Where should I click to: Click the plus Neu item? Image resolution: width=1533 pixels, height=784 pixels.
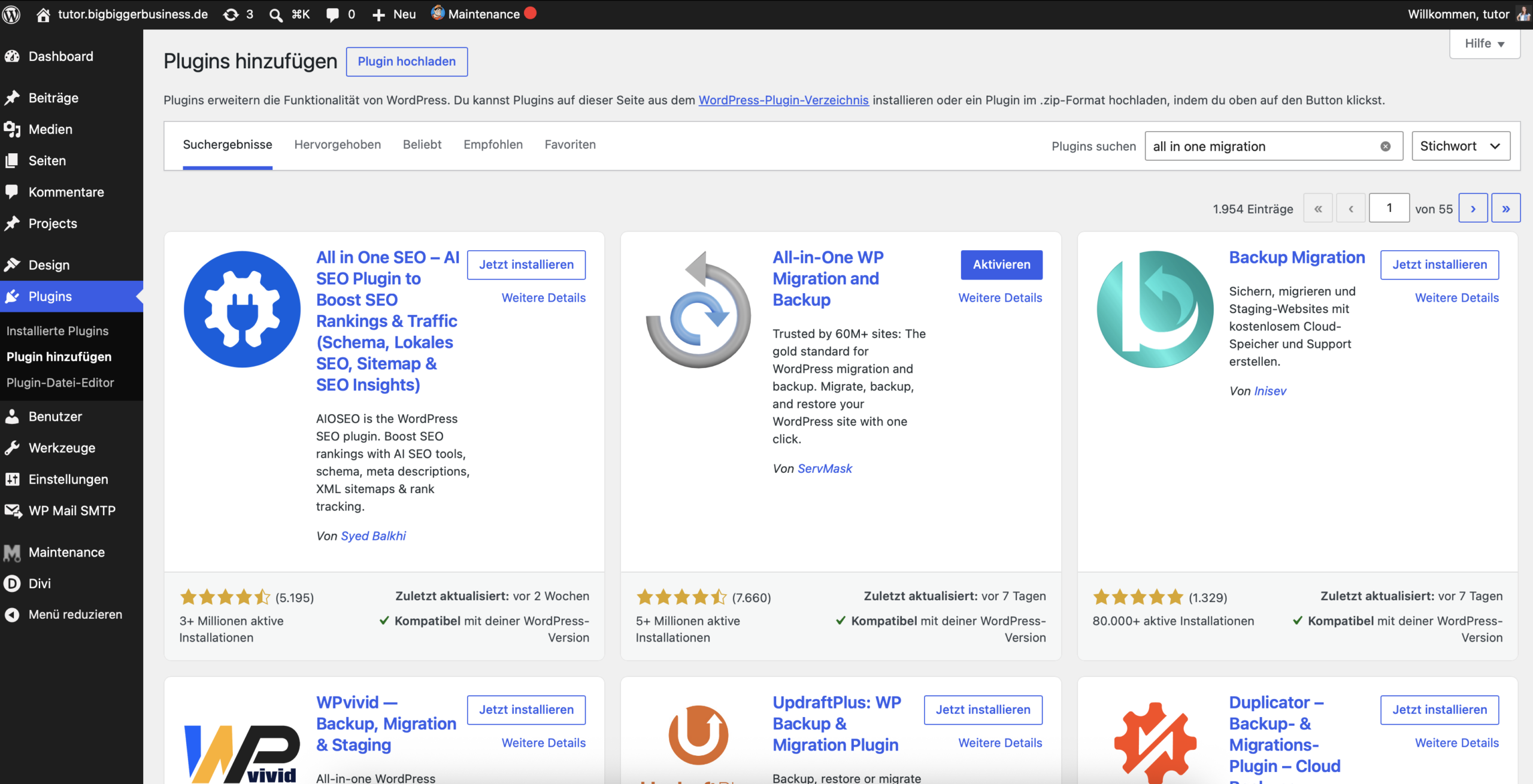(393, 14)
